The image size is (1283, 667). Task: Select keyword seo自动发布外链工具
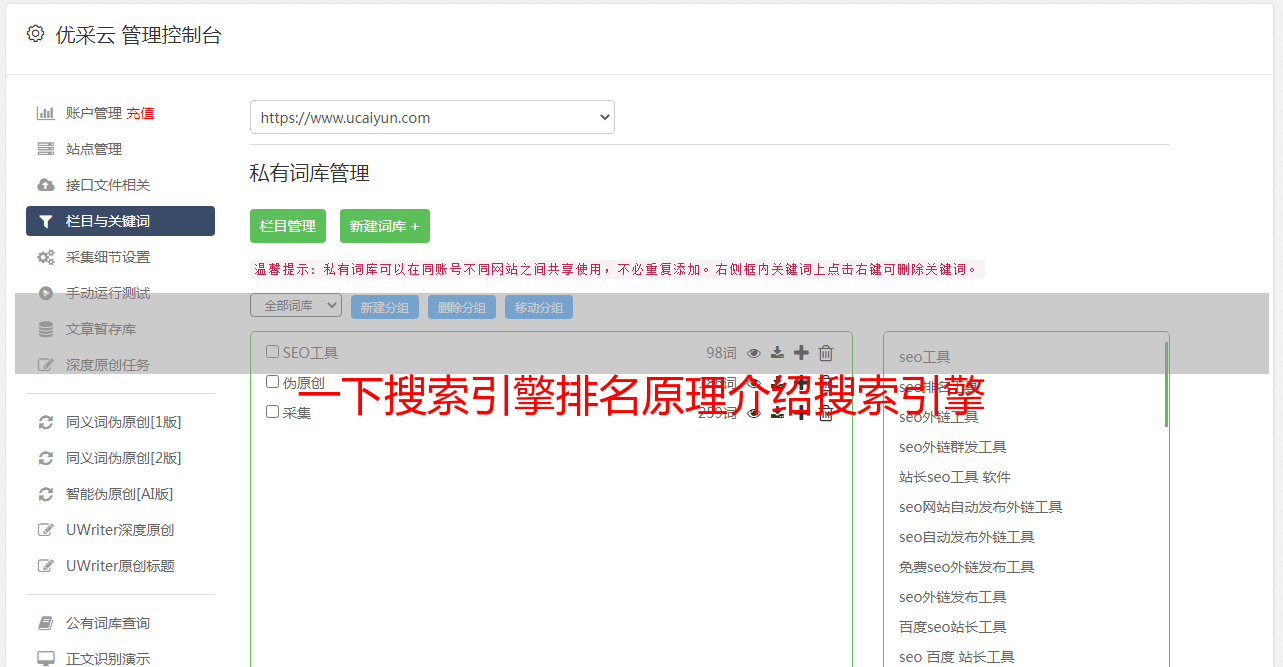(x=967, y=537)
